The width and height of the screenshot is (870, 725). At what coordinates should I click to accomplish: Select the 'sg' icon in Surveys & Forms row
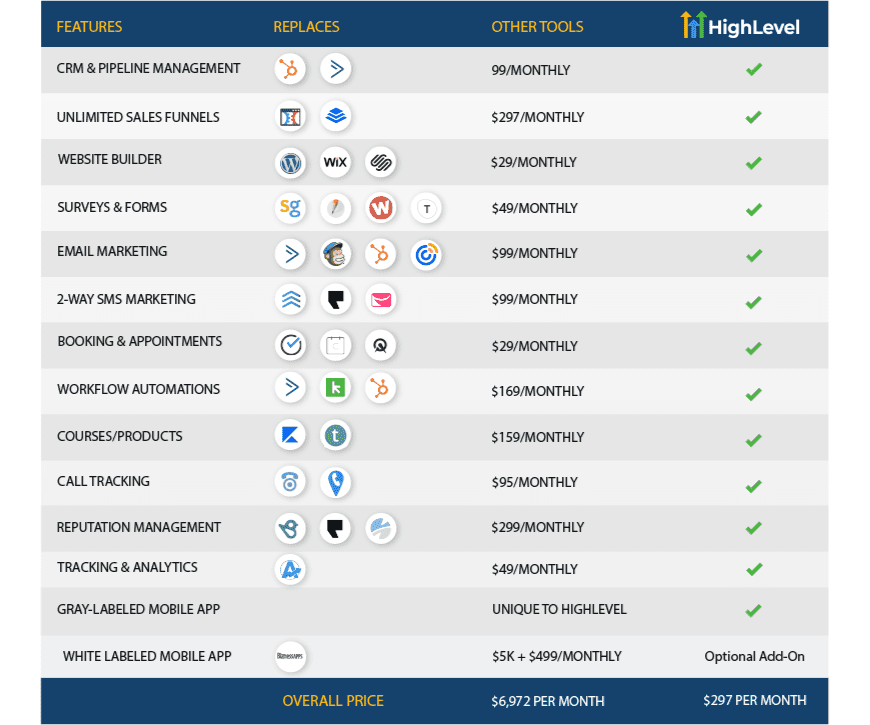[x=290, y=208]
